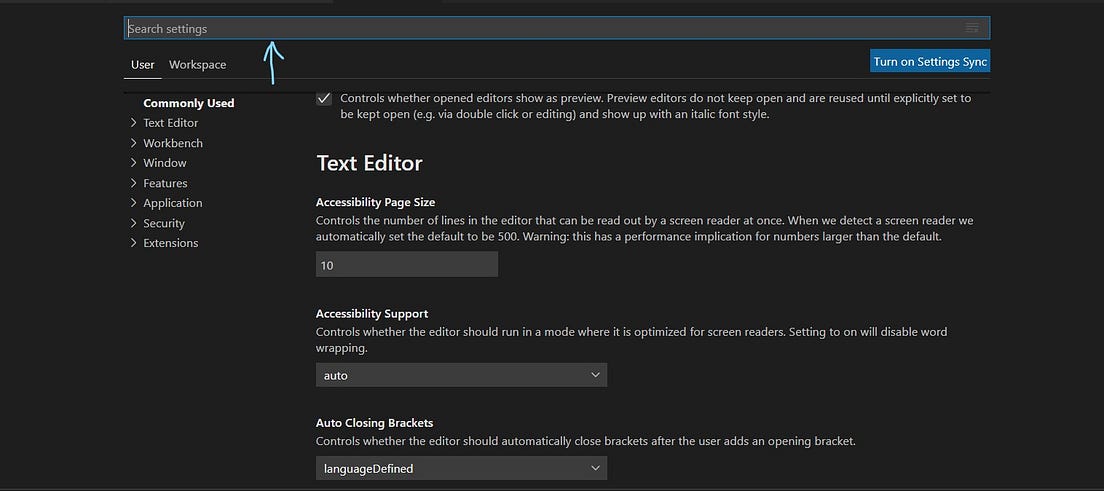This screenshot has width=1104, height=491.
Task: Select Commonly Used in settings tree
Action: [x=189, y=103]
